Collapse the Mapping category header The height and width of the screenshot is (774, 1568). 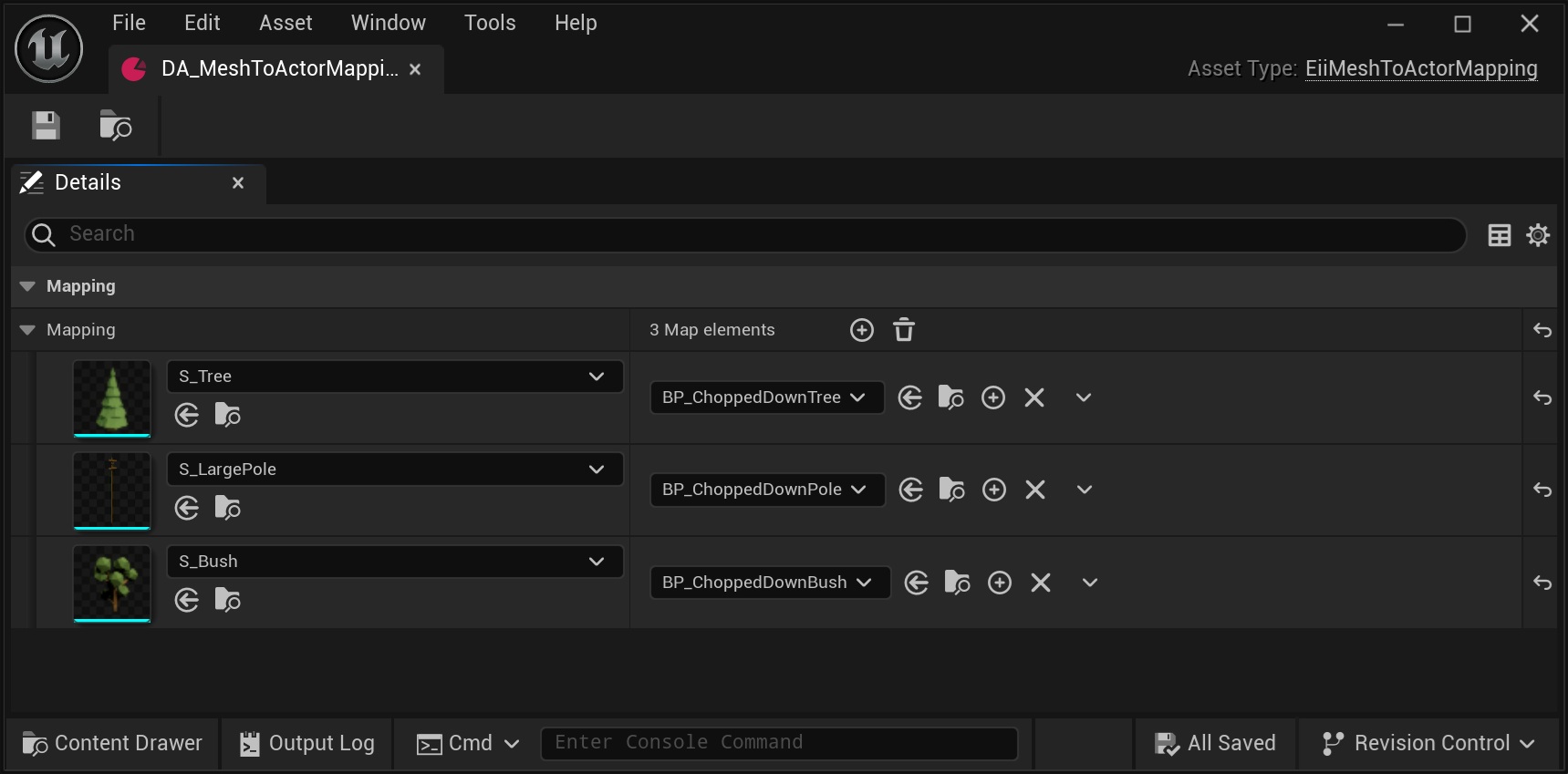(x=27, y=286)
